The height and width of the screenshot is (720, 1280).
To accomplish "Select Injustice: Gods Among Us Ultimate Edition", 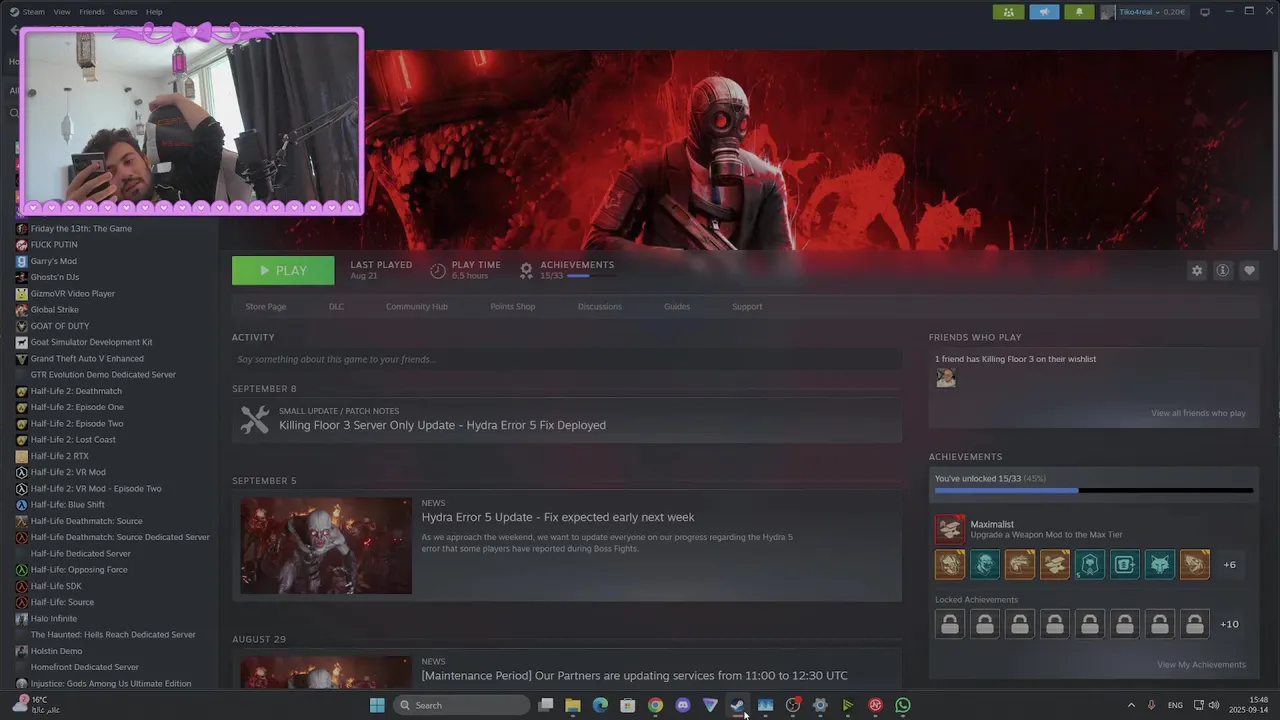I will pyautogui.click(x=111, y=684).
